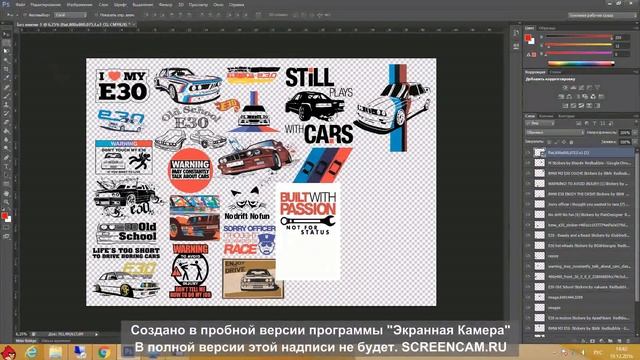Image resolution: width=640 pixels, height=360 pixels.
Task: Select the Move tool
Action: [6, 34]
